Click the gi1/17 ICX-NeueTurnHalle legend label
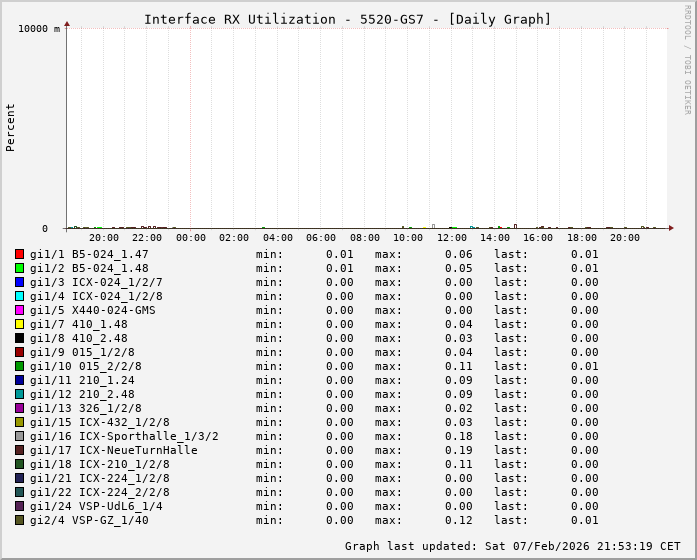This screenshot has width=697, height=560. tap(114, 450)
